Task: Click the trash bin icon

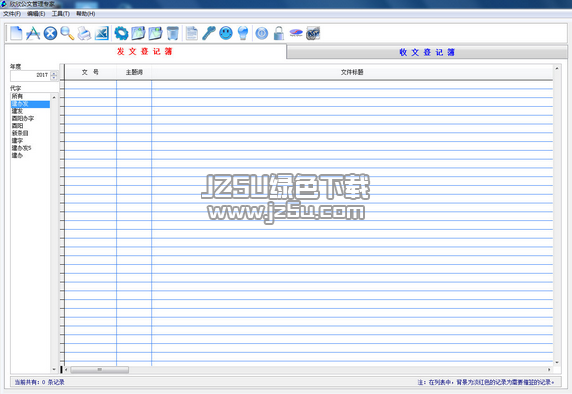Action: click(x=173, y=33)
